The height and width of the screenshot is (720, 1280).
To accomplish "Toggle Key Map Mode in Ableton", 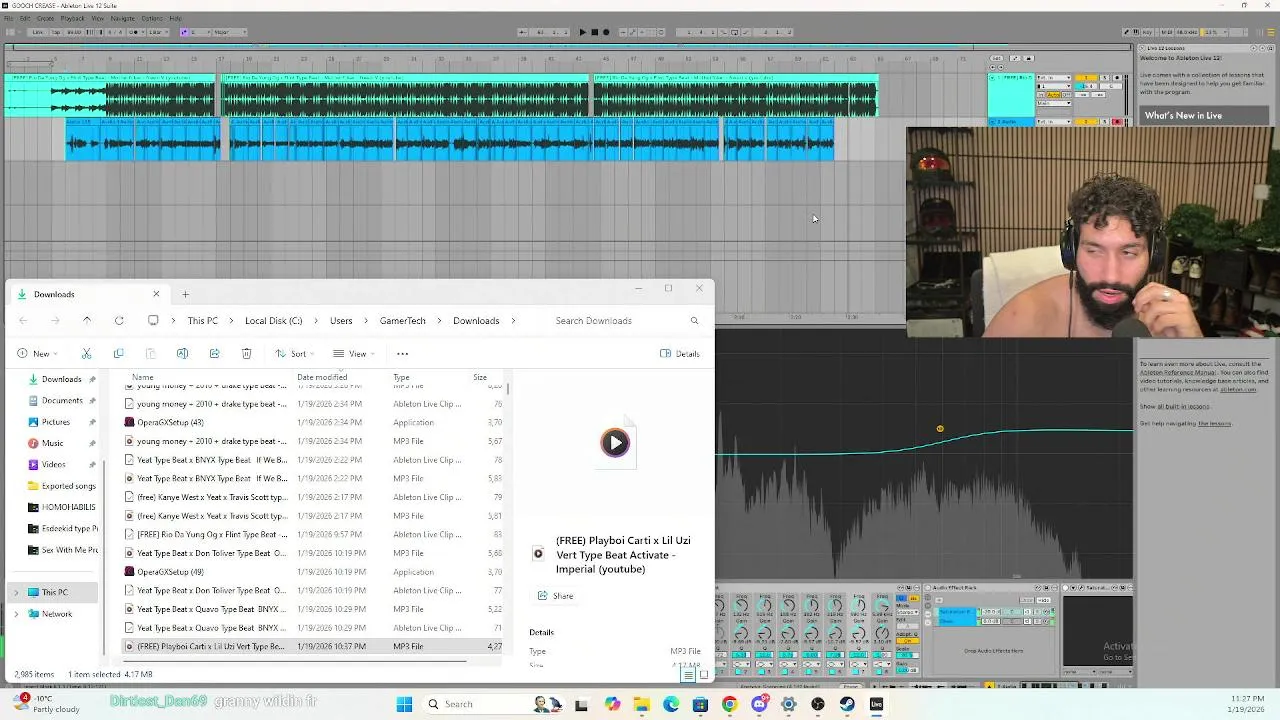I will coord(1147,32).
